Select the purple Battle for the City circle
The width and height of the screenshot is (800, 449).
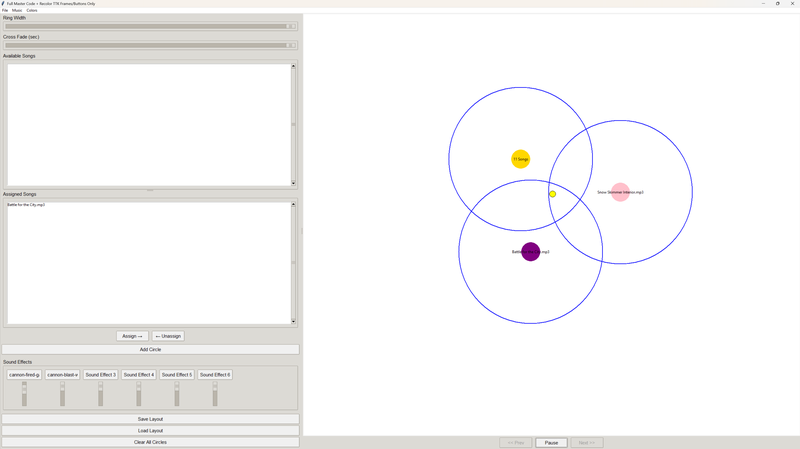pos(531,252)
